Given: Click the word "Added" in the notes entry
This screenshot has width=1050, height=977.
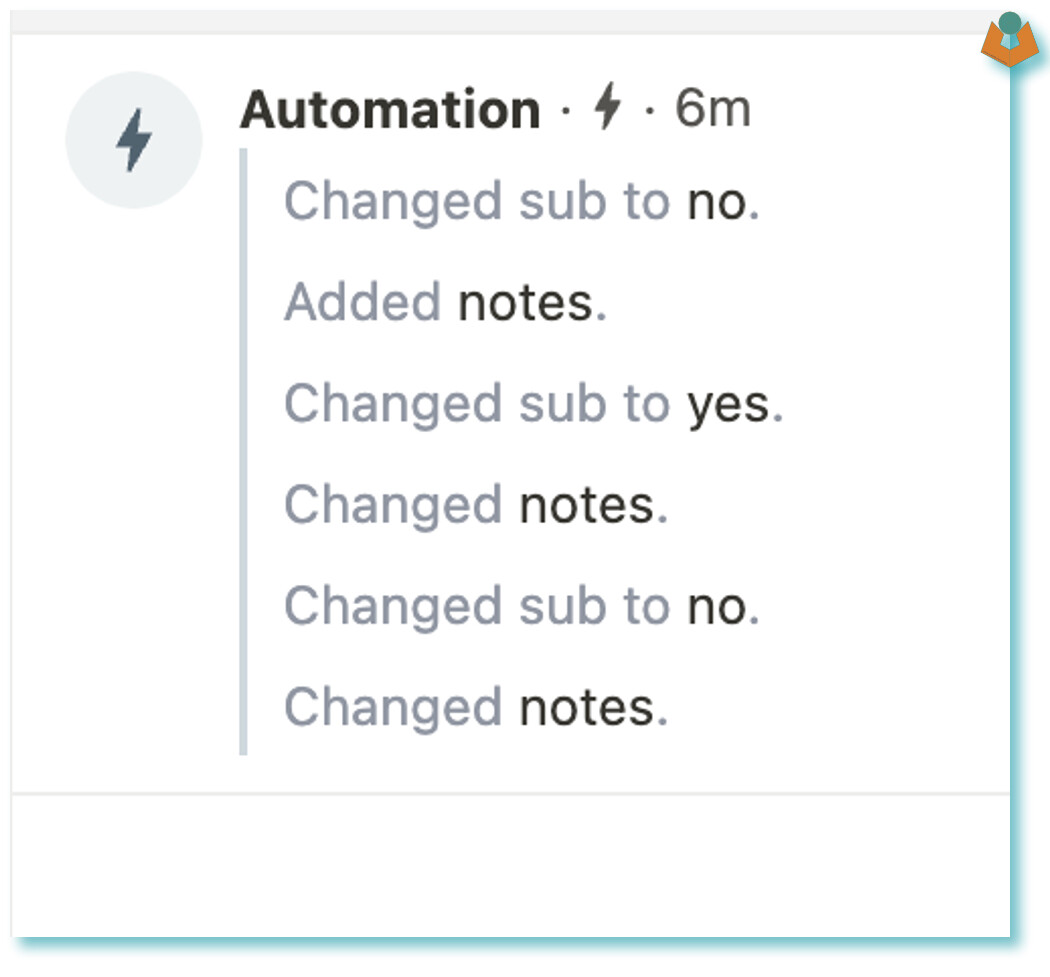Looking at the screenshot, I should click(363, 303).
